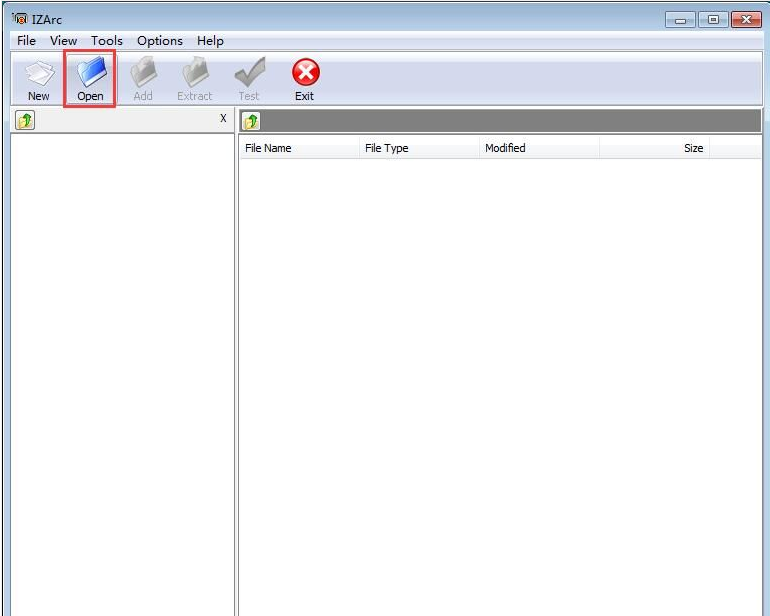Open the Help menu
The width and height of the screenshot is (770, 616).
pyautogui.click(x=210, y=41)
